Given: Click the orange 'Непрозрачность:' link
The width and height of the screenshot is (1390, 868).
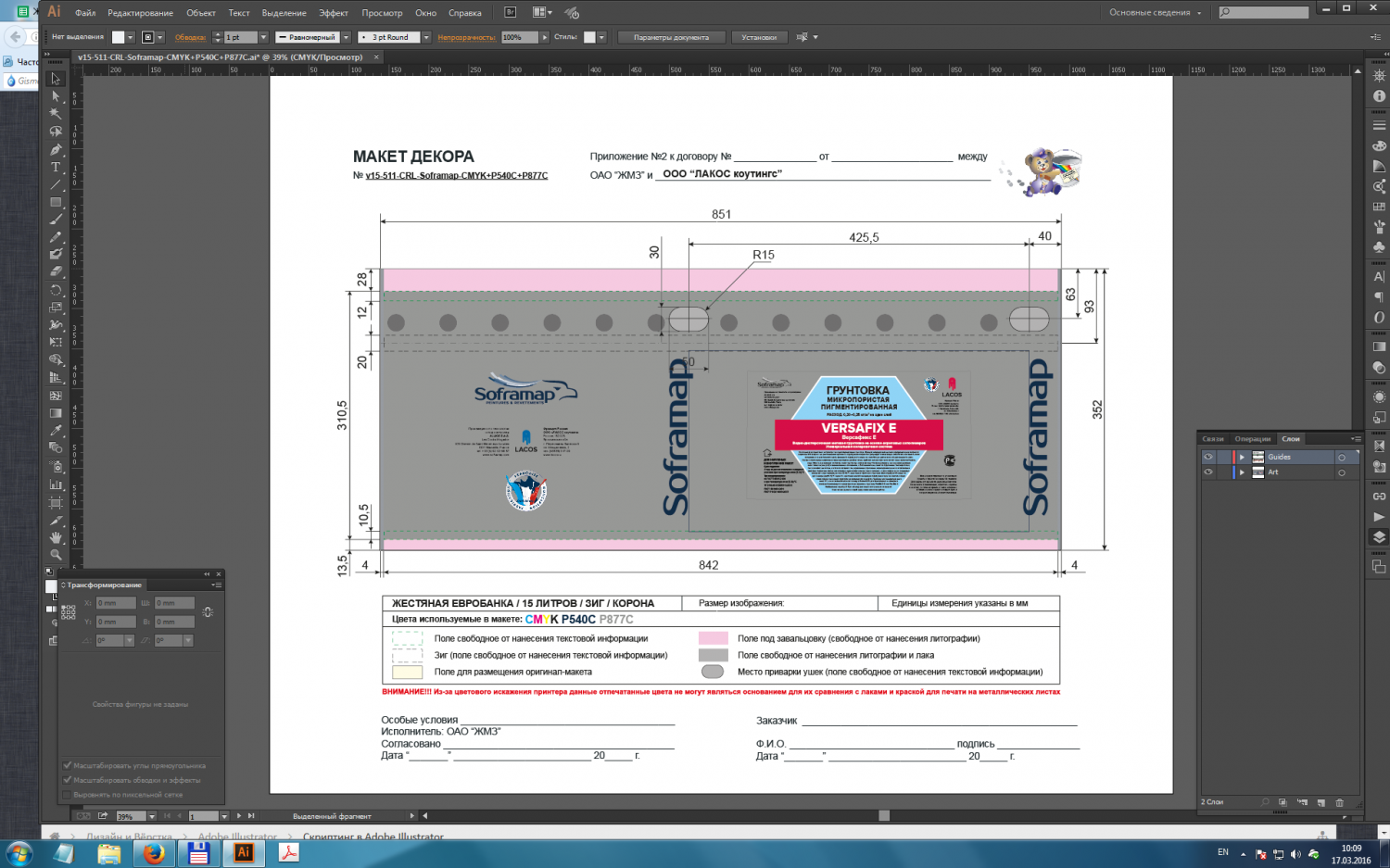Looking at the screenshot, I should (x=466, y=37).
